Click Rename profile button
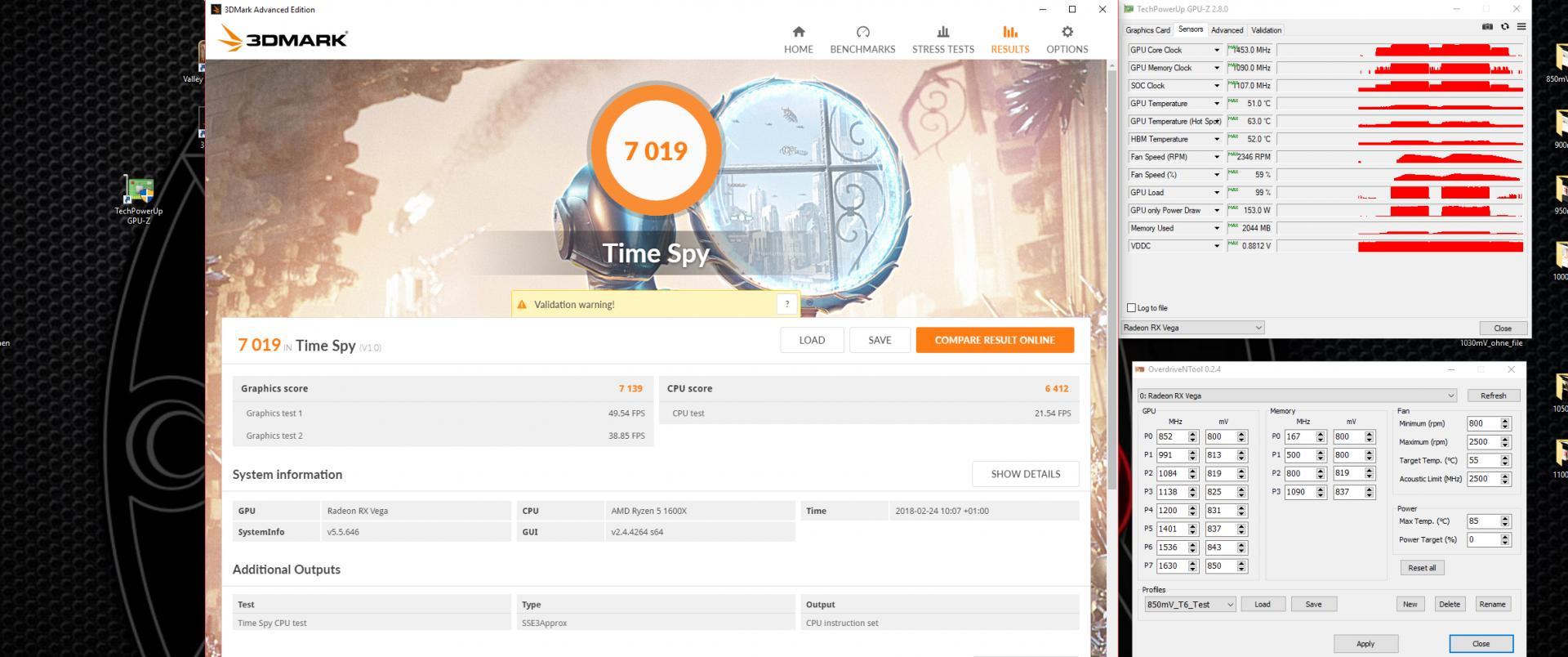1568x657 pixels. 1492,605
